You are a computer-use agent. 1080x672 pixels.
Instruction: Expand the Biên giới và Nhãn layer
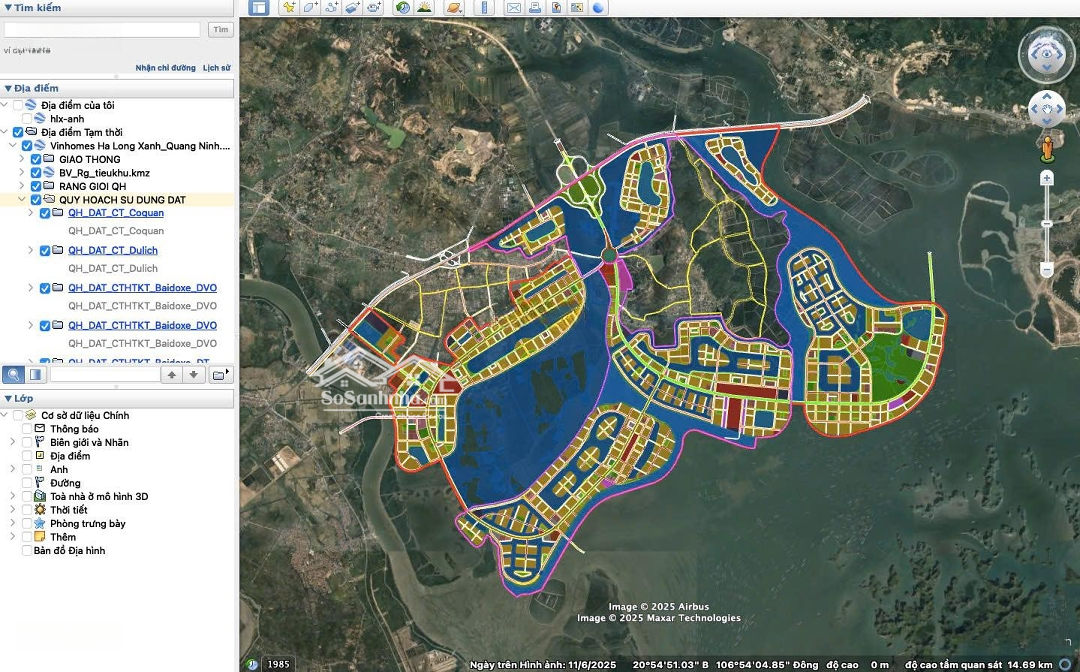(x=13, y=442)
